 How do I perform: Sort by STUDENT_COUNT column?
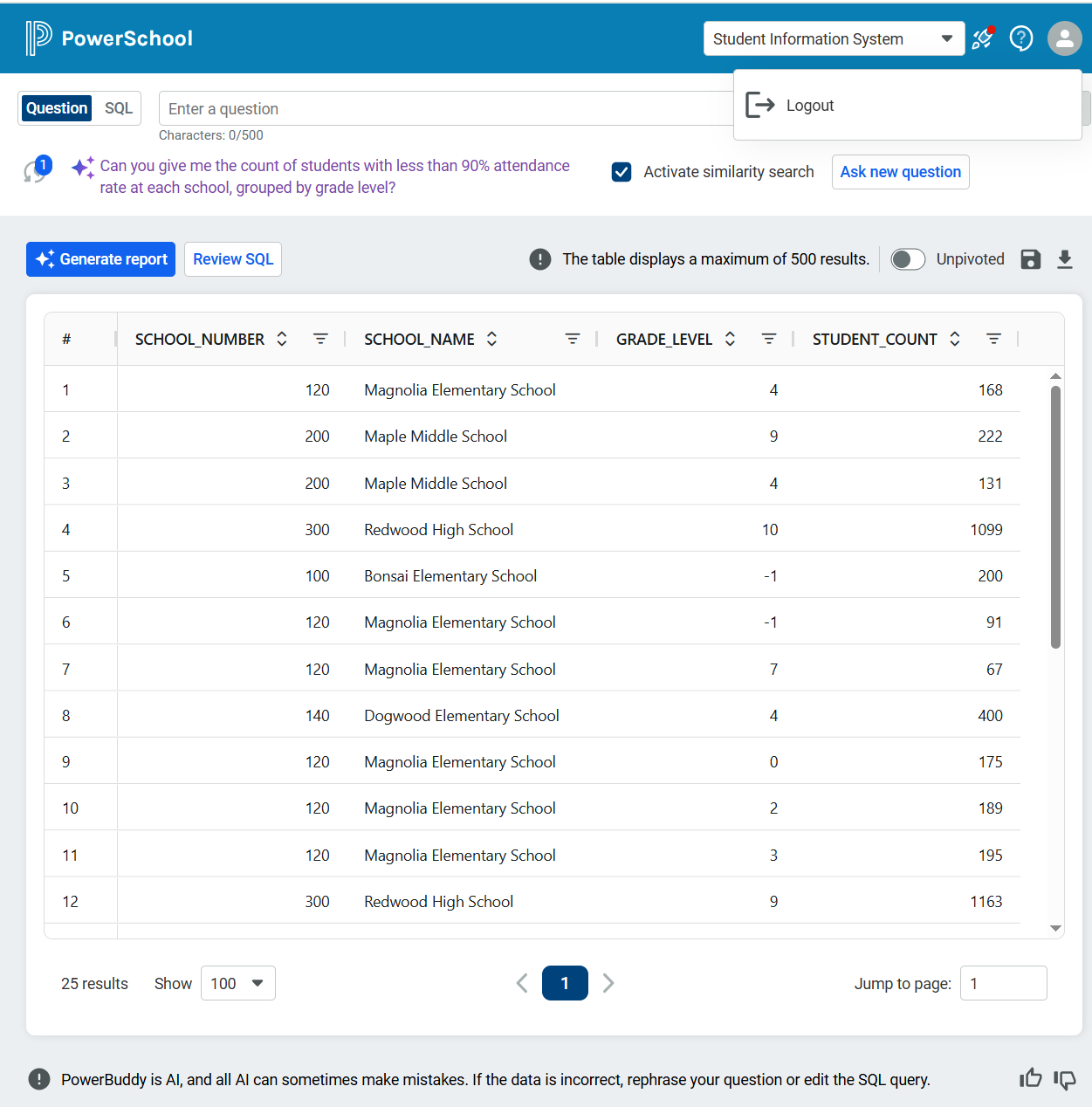point(955,339)
